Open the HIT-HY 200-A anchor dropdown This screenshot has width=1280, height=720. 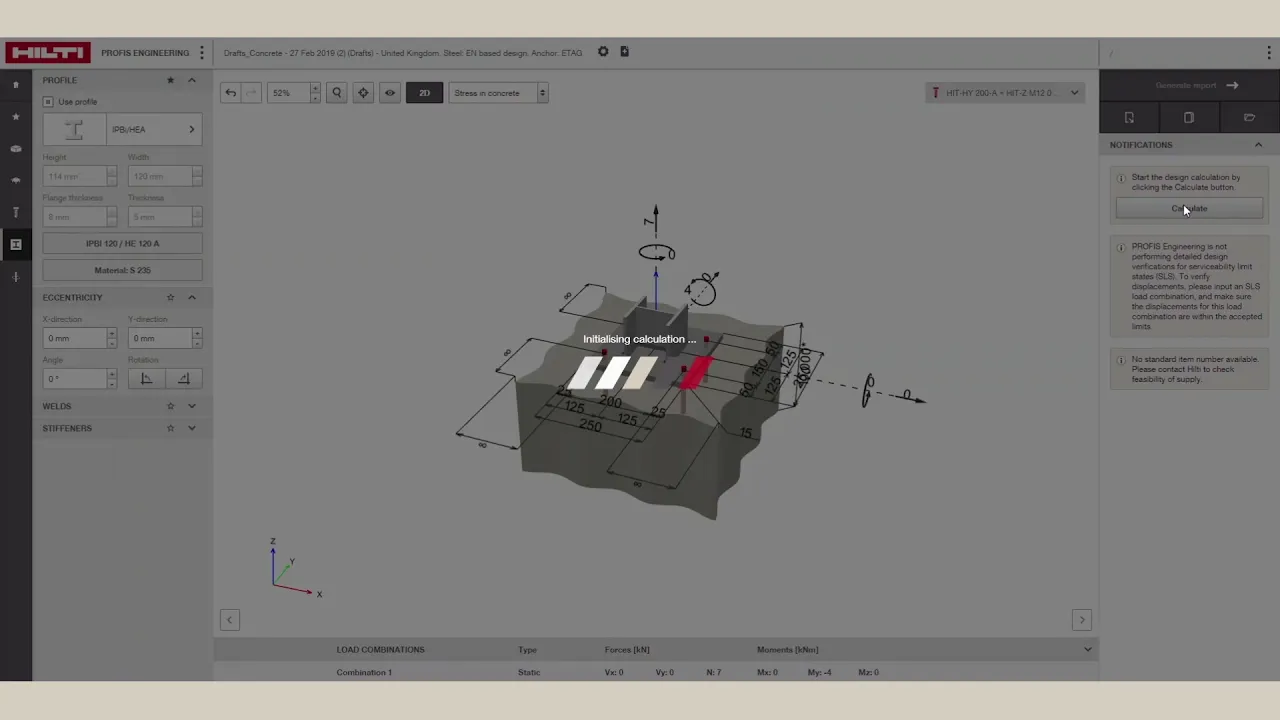point(1005,93)
